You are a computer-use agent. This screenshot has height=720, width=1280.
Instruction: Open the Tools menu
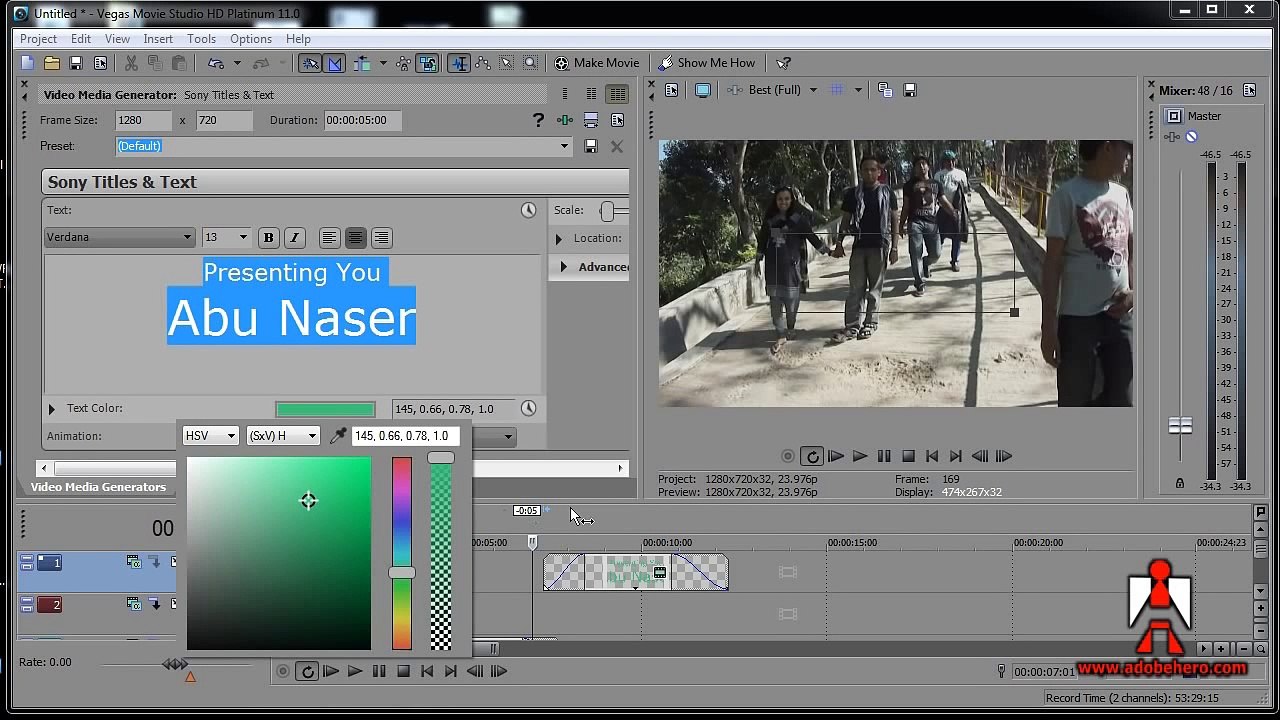pos(201,39)
